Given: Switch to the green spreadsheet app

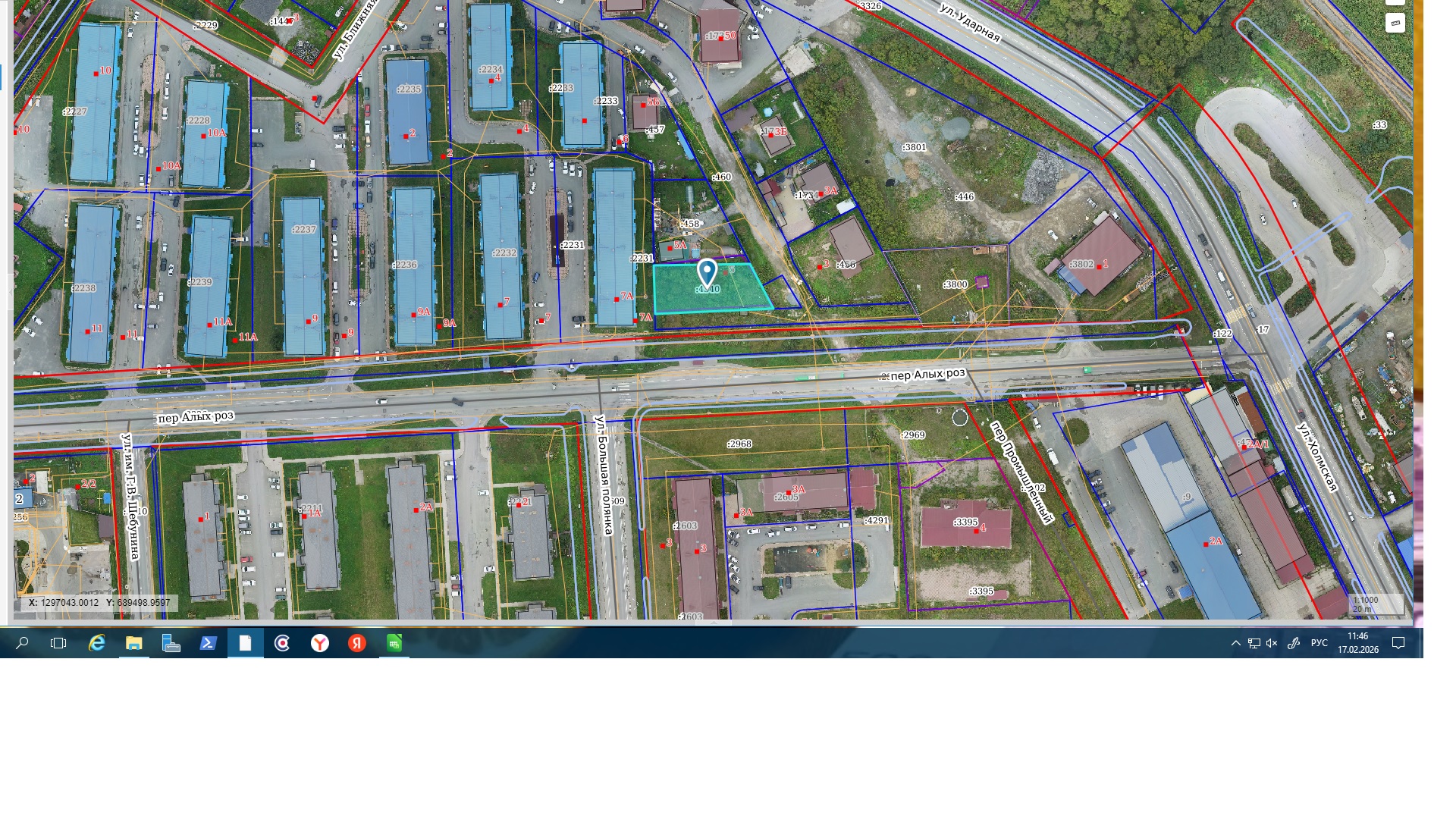Looking at the screenshot, I should click(x=394, y=643).
